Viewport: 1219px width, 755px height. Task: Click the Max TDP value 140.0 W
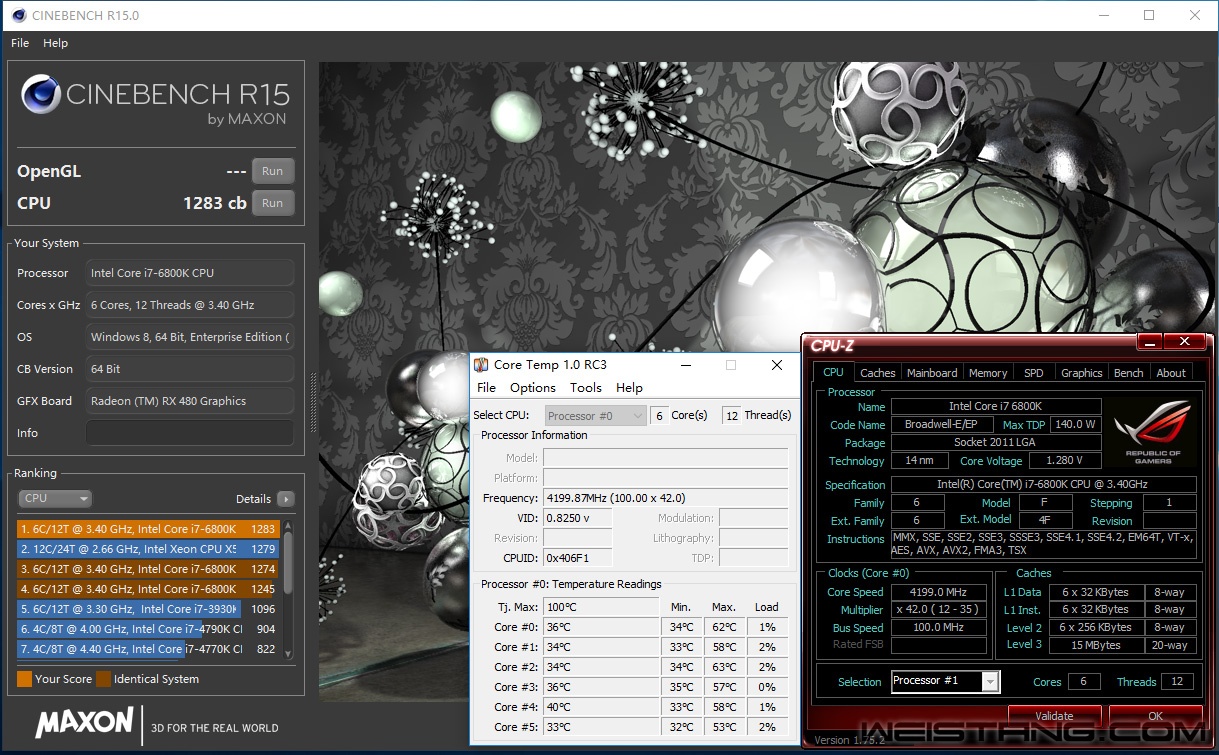(1076, 425)
